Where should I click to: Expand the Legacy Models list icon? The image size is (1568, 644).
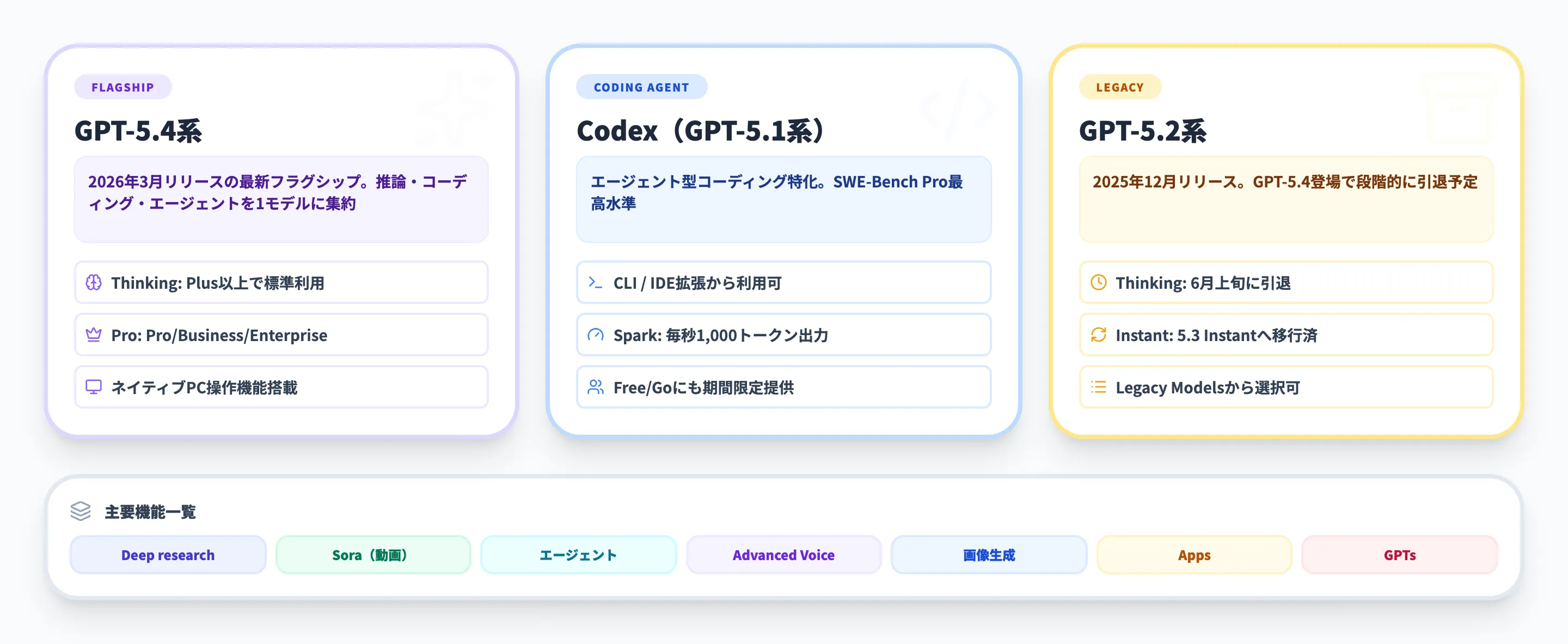(x=1099, y=387)
